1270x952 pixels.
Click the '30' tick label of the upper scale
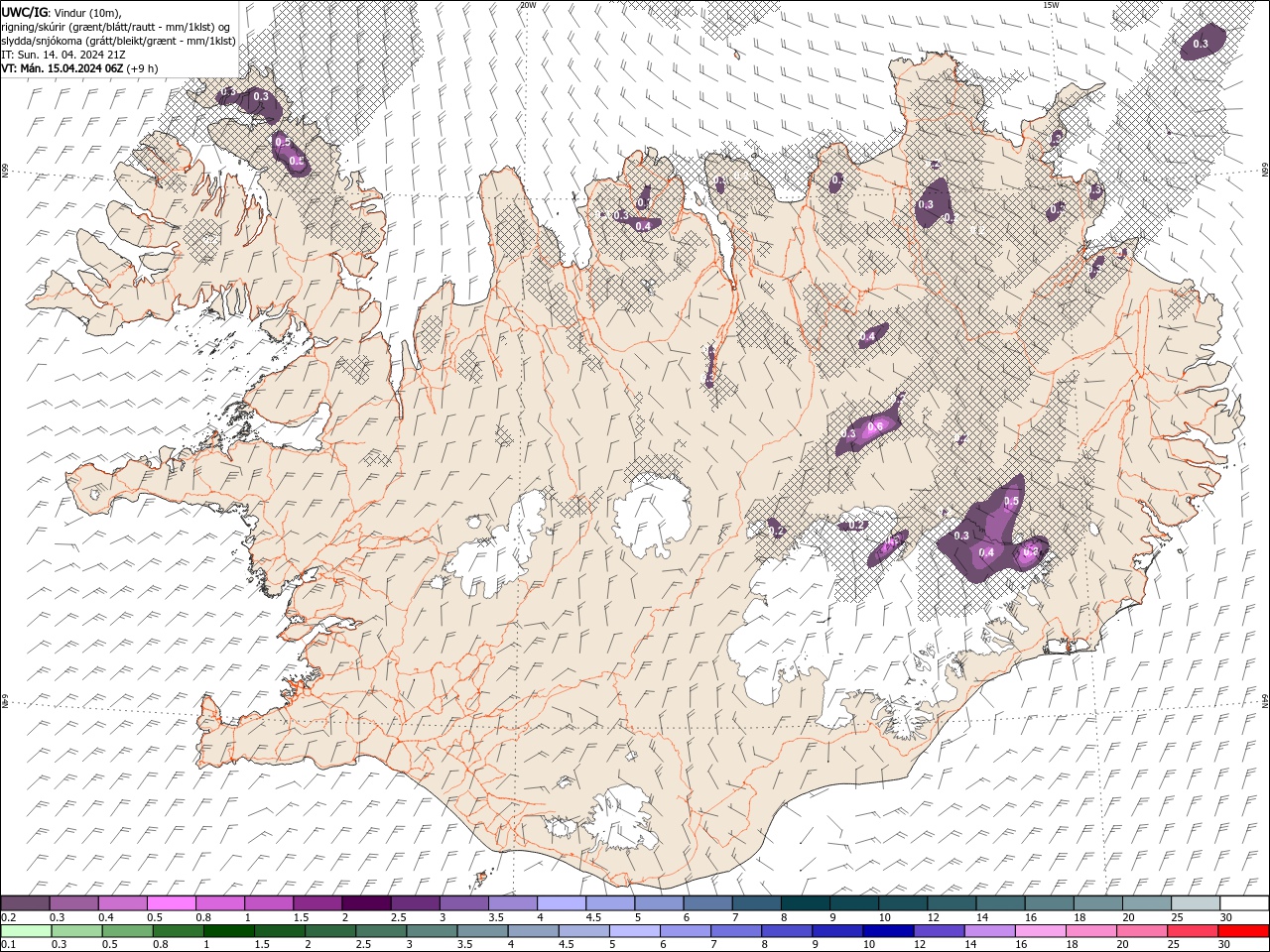(x=1226, y=917)
